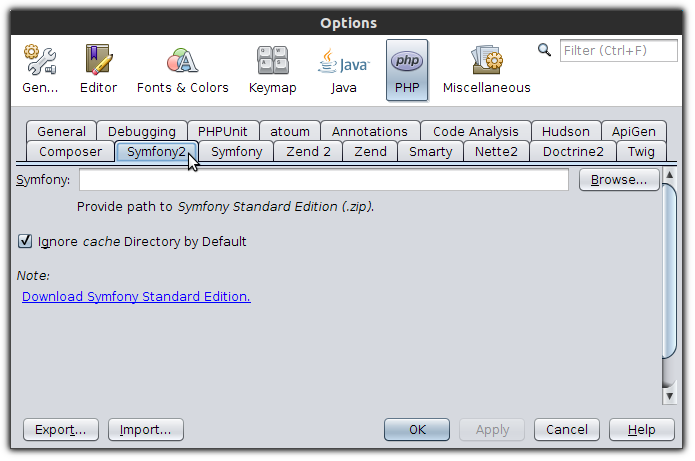Click the Browse... button

[619, 180]
